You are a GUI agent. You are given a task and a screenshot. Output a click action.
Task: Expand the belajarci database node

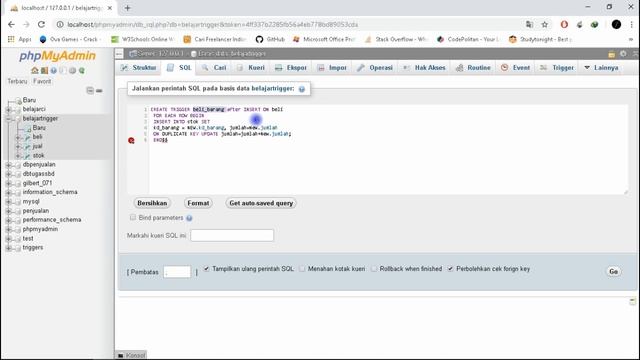click(x=9, y=109)
